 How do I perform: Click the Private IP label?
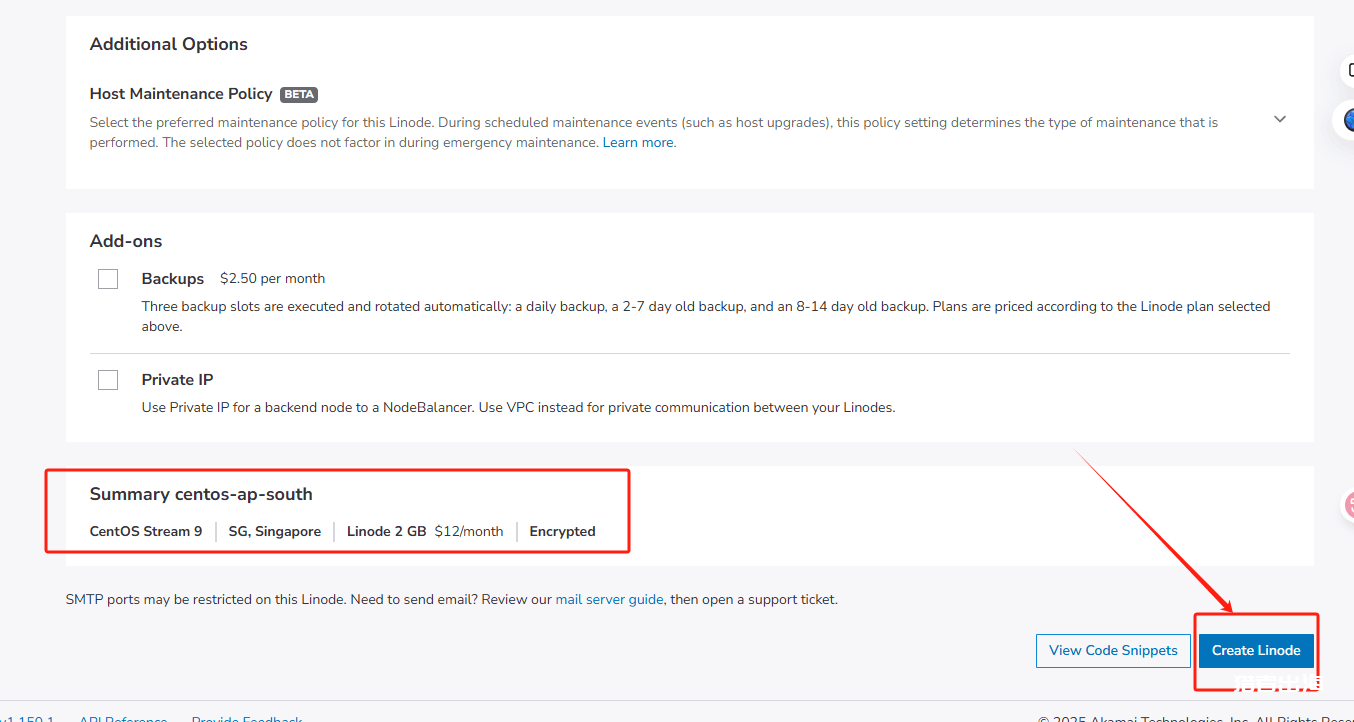(x=177, y=380)
